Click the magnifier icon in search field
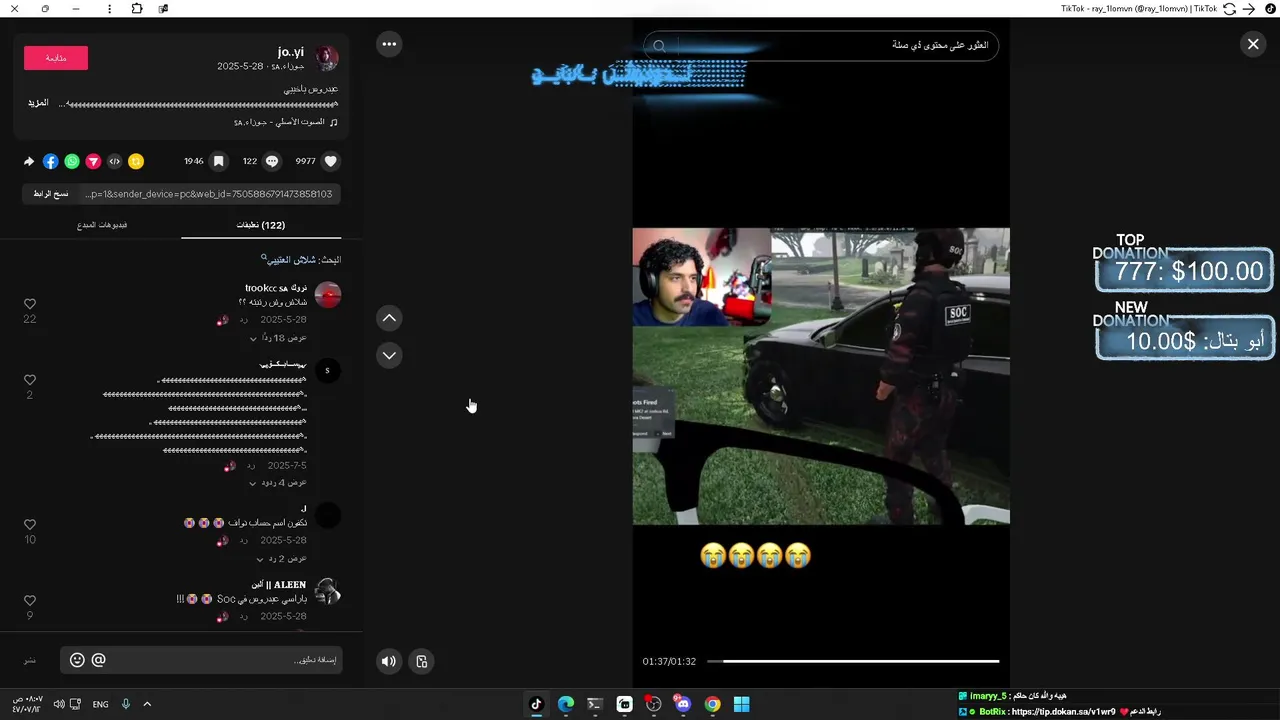The height and width of the screenshot is (720, 1280). (x=659, y=46)
